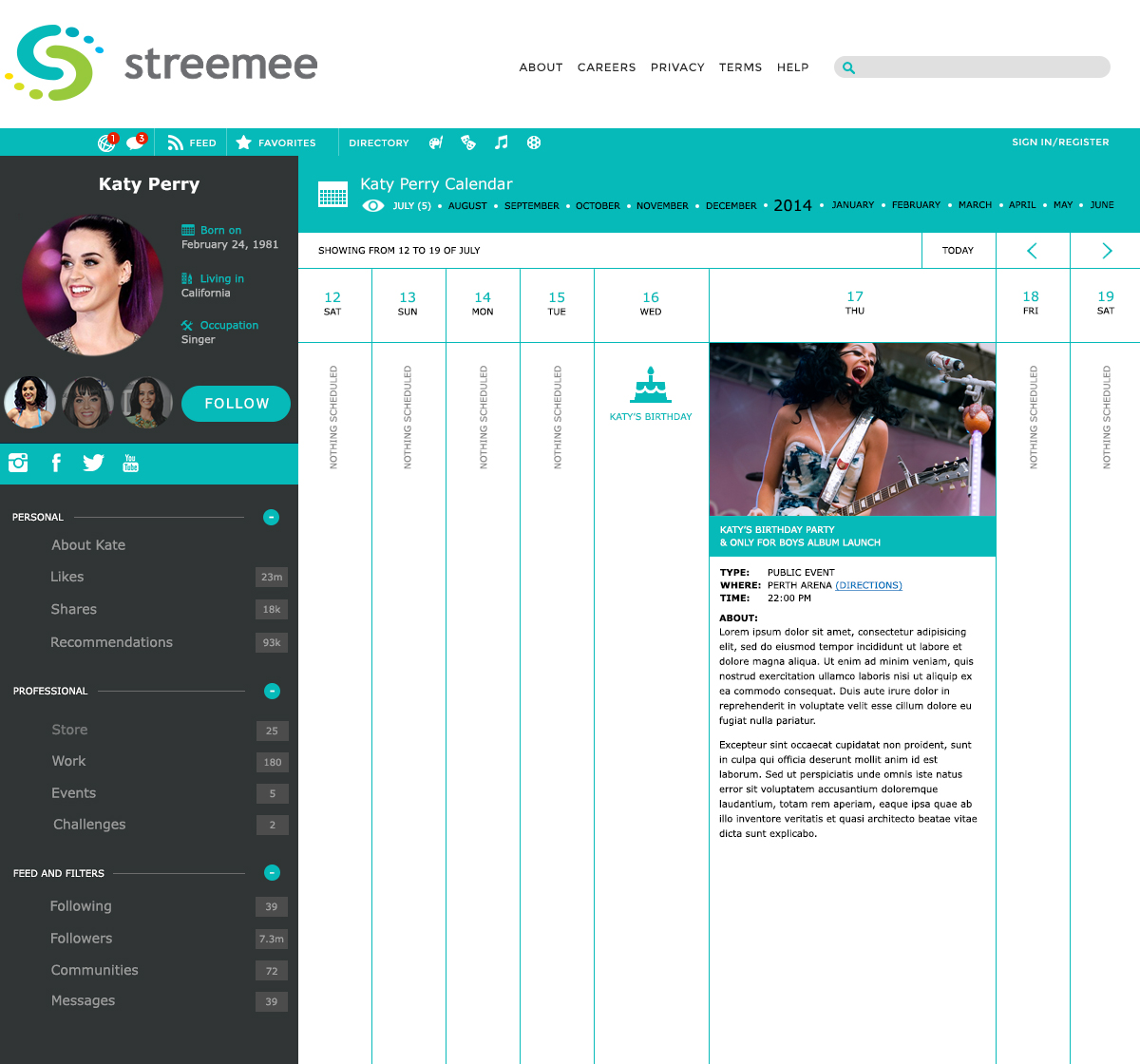Screen dimensions: 1140x1064
Task: Toggle the eye icon beside JULY
Action: [x=373, y=205]
